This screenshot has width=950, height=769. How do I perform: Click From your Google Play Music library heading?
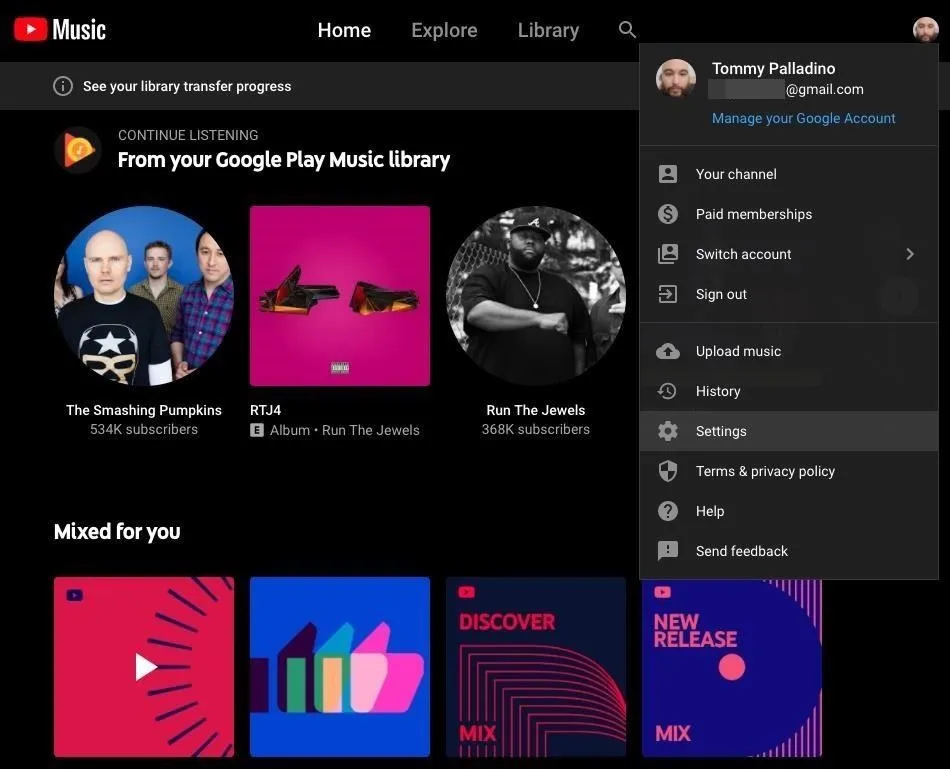tap(284, 160)
